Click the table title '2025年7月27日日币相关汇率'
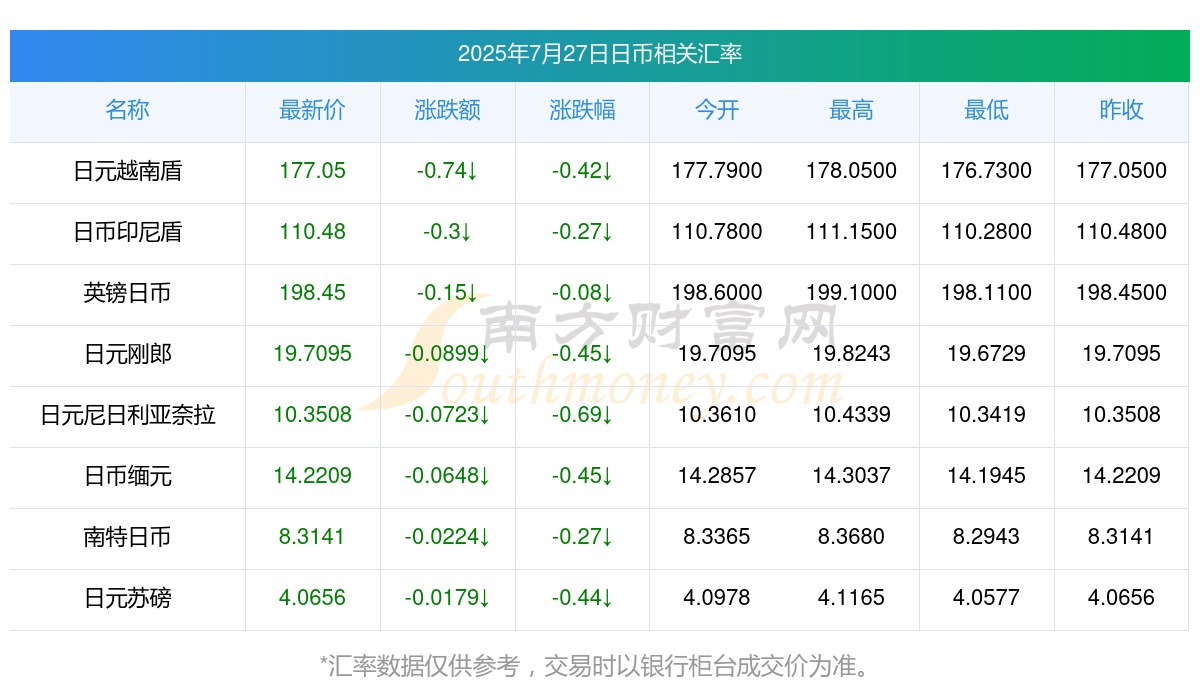1200x698 pixels. pyautogui.click(x=600, y=54)
